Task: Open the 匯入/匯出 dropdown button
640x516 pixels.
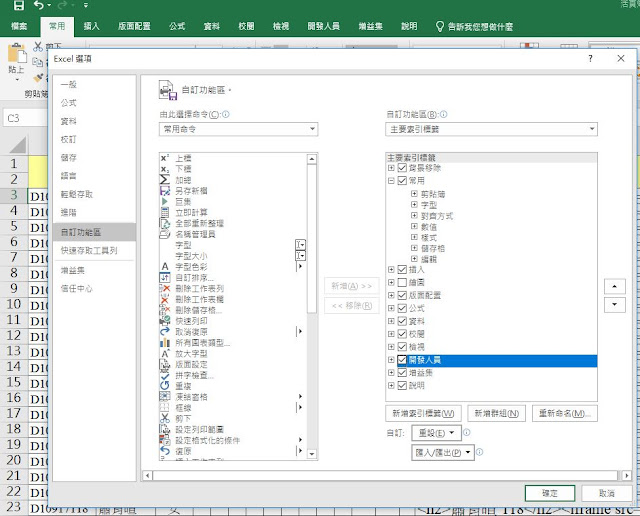Action: (443, 452)
